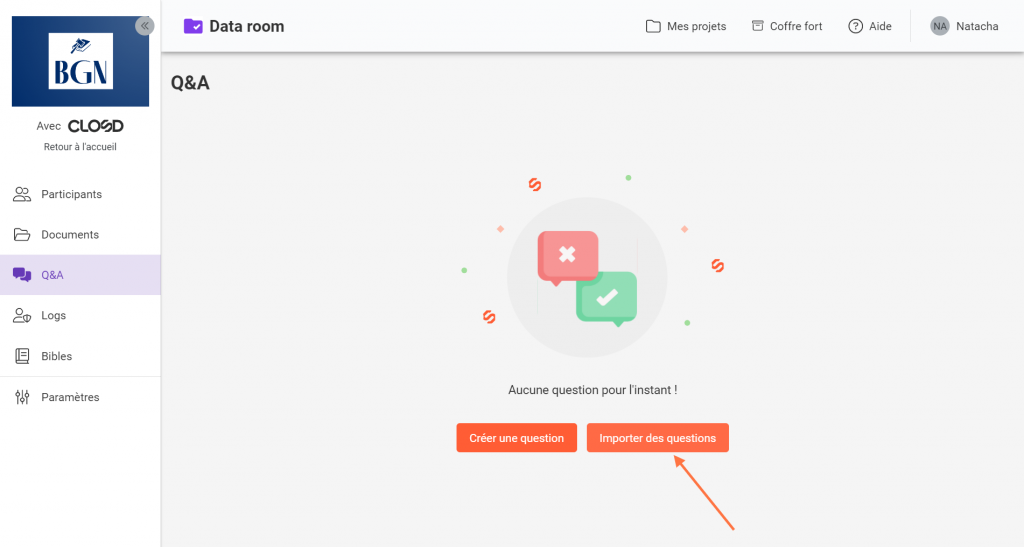This screenshot has width=1024, height=547.
Task: Click the Q&A chat bubbles icon
Action: [22, 275]
